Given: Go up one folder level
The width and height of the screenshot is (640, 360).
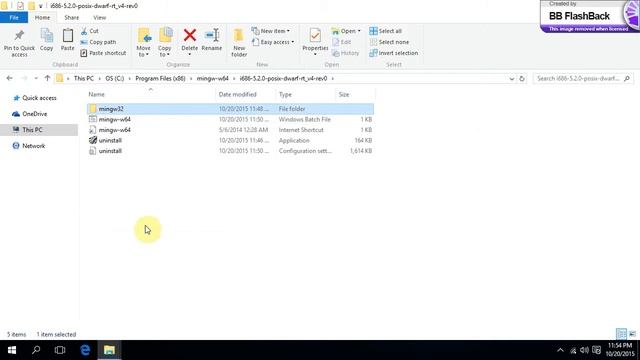Looking at the screenshot, I should coord(47,78).
